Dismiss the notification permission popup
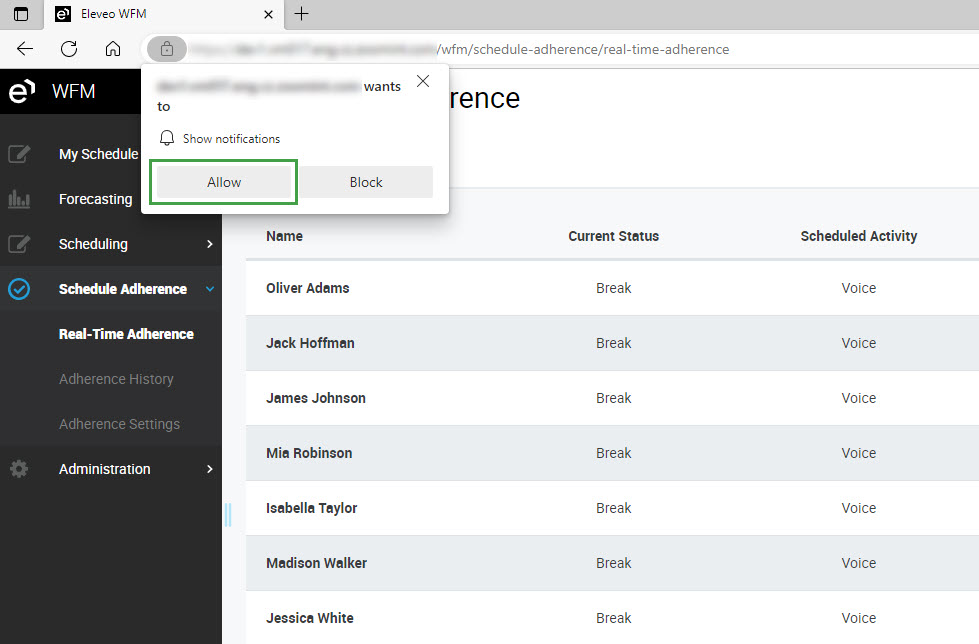 pyautogui.click(x=423, y=82)
